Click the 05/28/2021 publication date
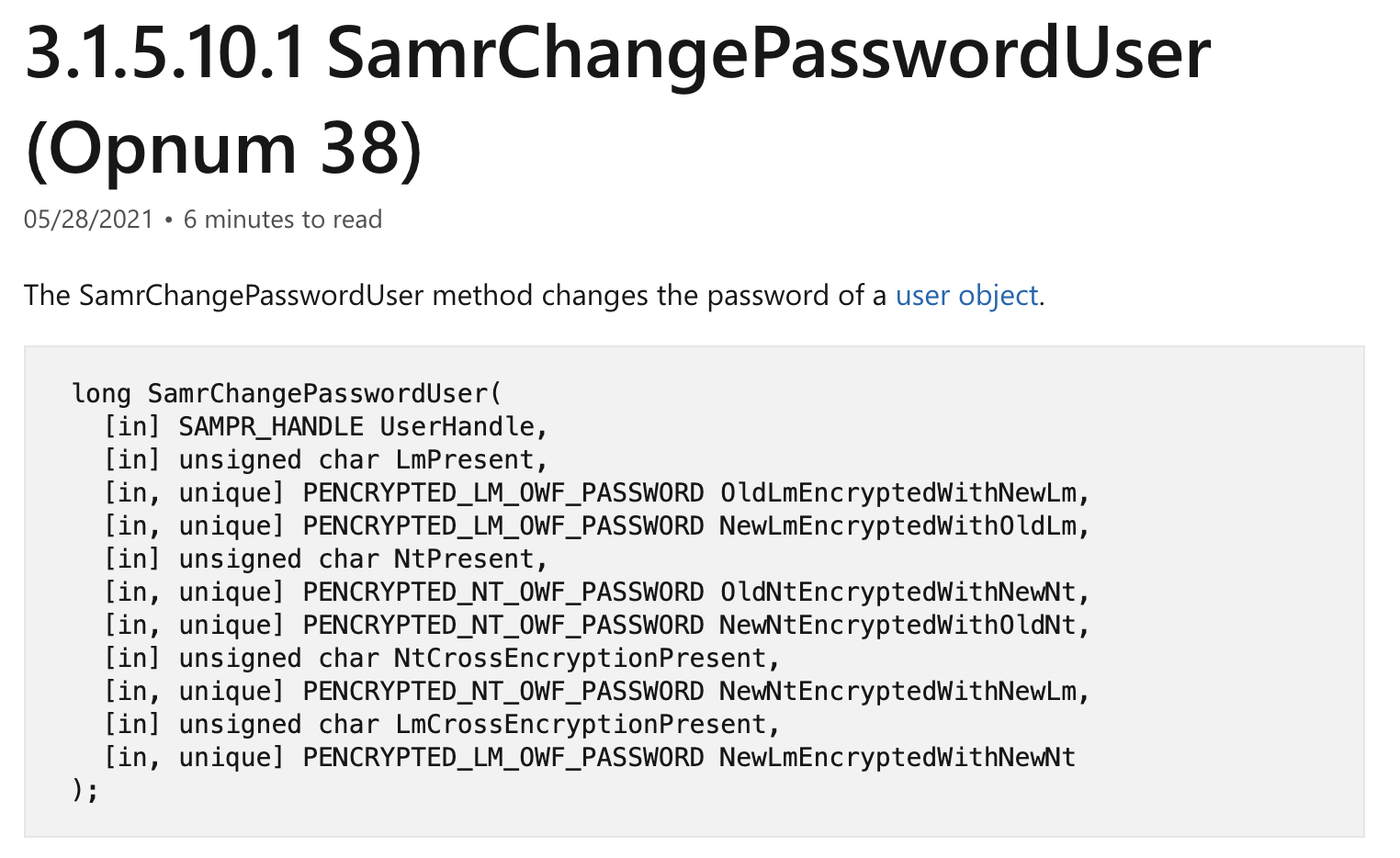The width and height of the screenshot is (1400, 858). pos(88,220)
